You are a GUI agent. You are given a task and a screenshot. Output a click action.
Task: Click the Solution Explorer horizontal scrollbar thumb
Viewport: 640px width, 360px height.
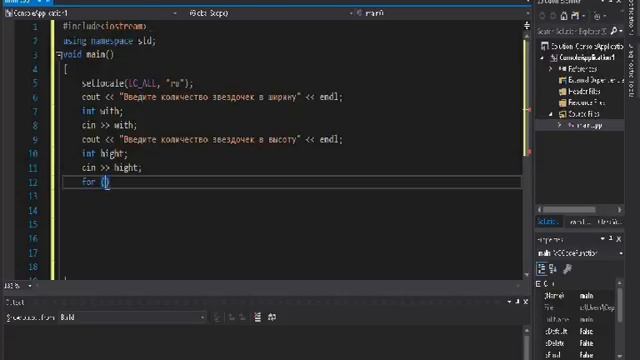point(569,209)
